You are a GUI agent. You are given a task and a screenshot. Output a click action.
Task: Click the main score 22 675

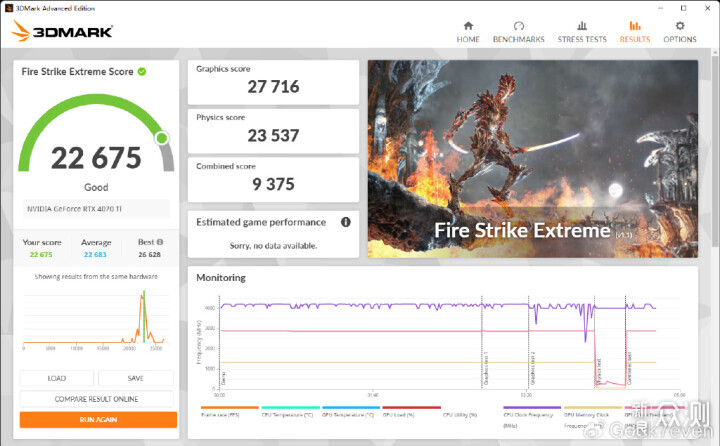(x=96, y=158)
